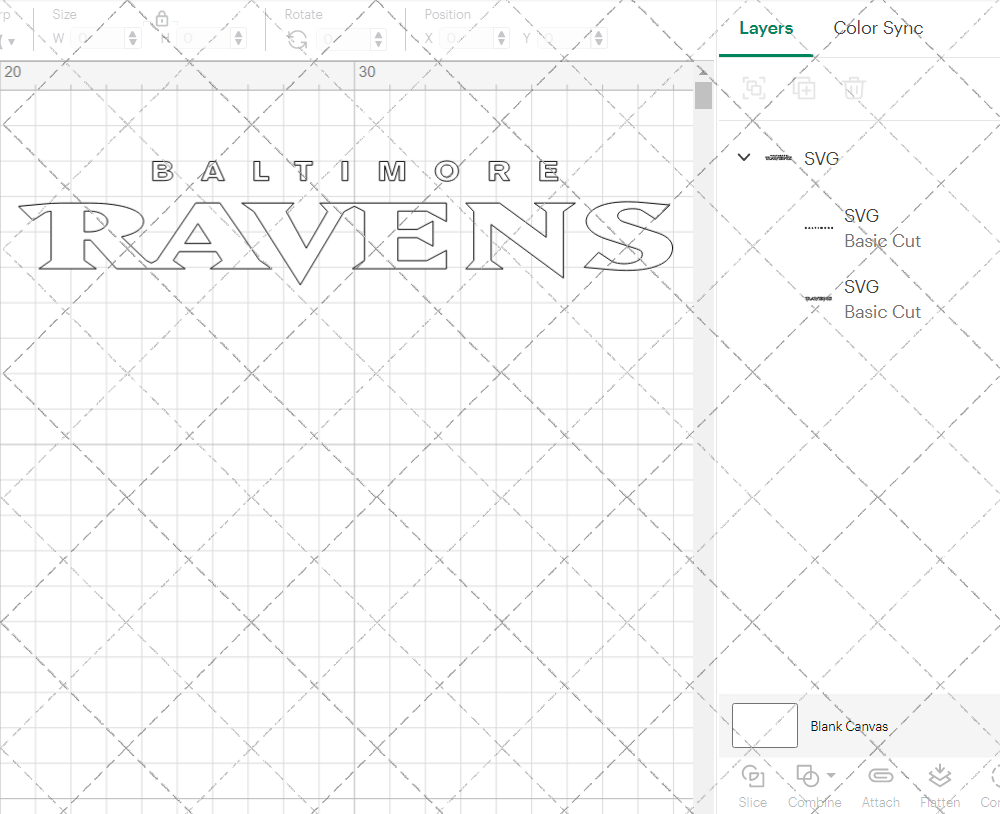Click the Rotate icon
The image size is (1000, 814).
[x=297, y=40]
